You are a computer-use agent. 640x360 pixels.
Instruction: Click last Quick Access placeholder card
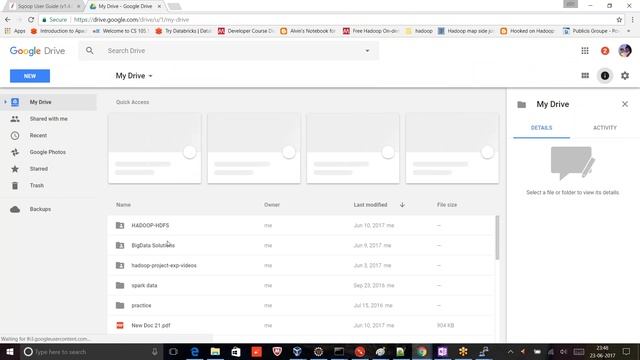452,148
